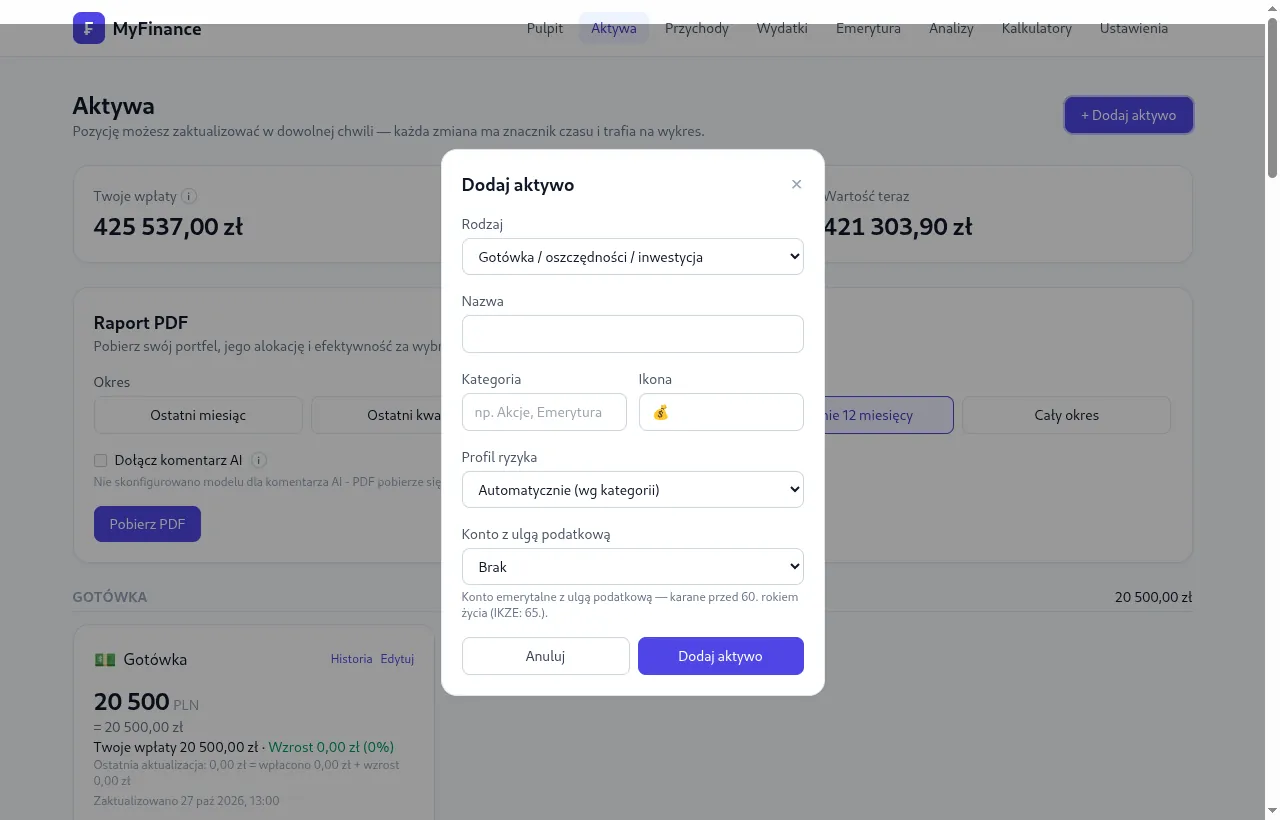Click the Raport PDF heading
The height and width of the screenshot is (820, 1280).
141,322
